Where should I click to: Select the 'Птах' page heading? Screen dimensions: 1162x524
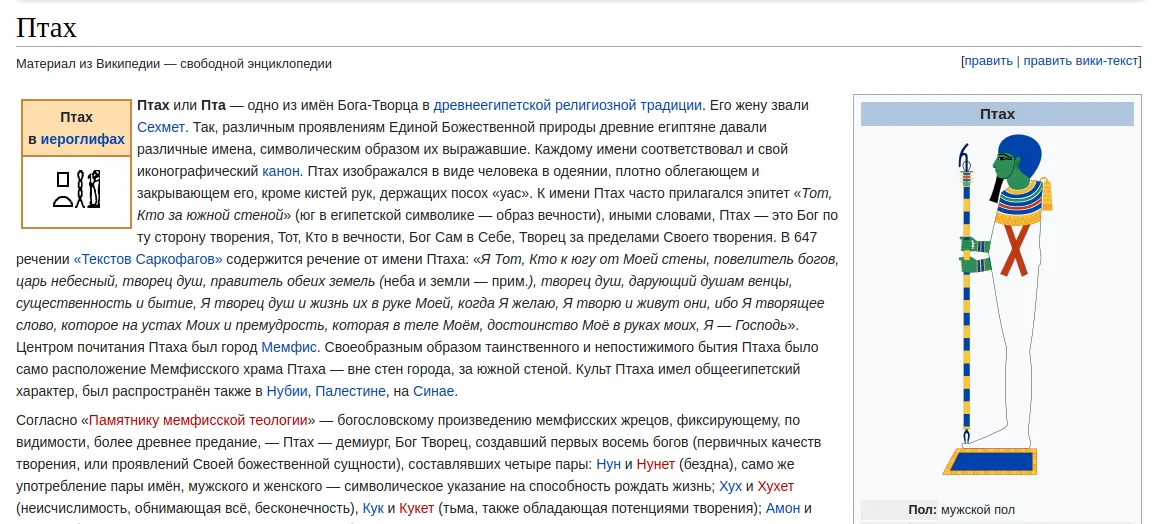(47, 28)
